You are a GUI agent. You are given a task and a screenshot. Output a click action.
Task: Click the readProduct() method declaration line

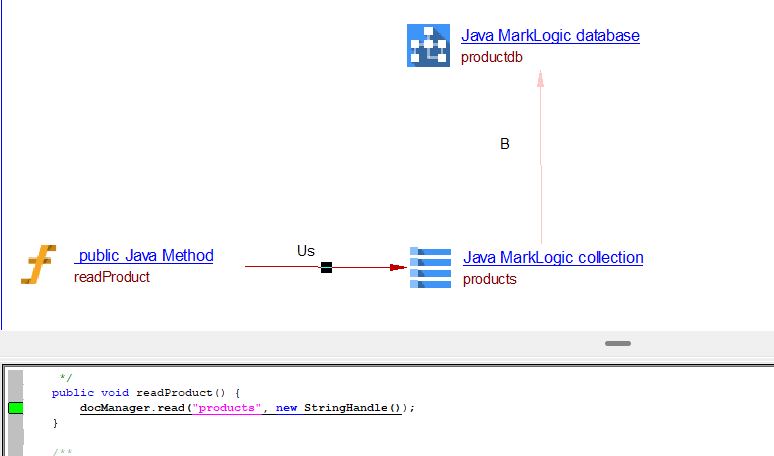(146, 393)
